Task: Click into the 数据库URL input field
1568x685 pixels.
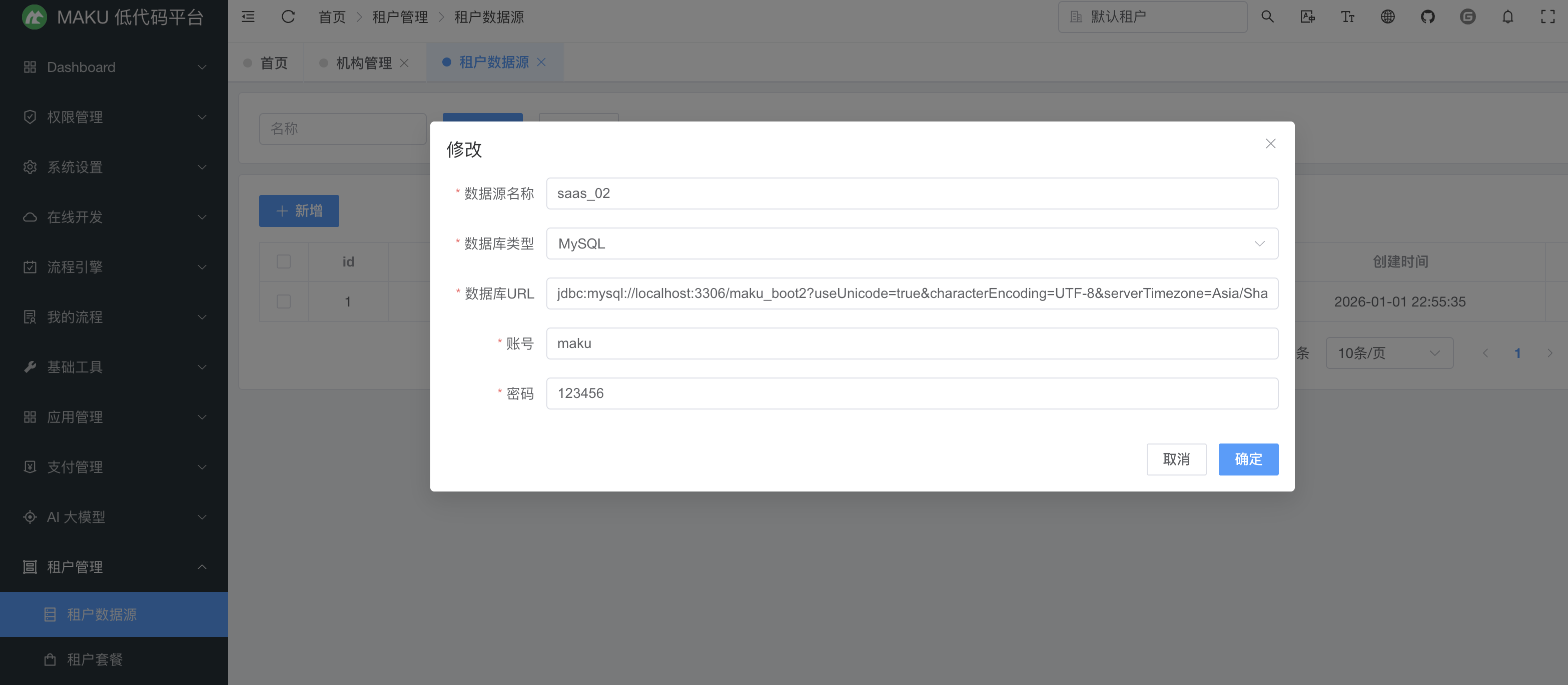Action: click(x=911, y=294)
